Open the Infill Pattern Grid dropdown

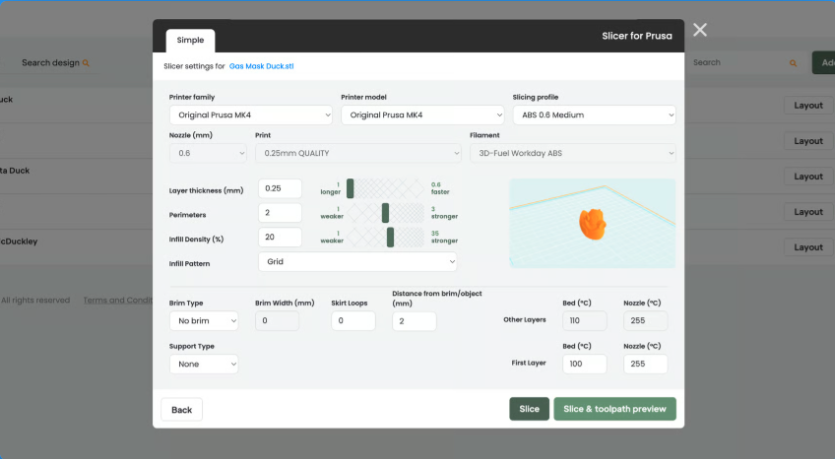pyautogui.click(x=357, y=261)
